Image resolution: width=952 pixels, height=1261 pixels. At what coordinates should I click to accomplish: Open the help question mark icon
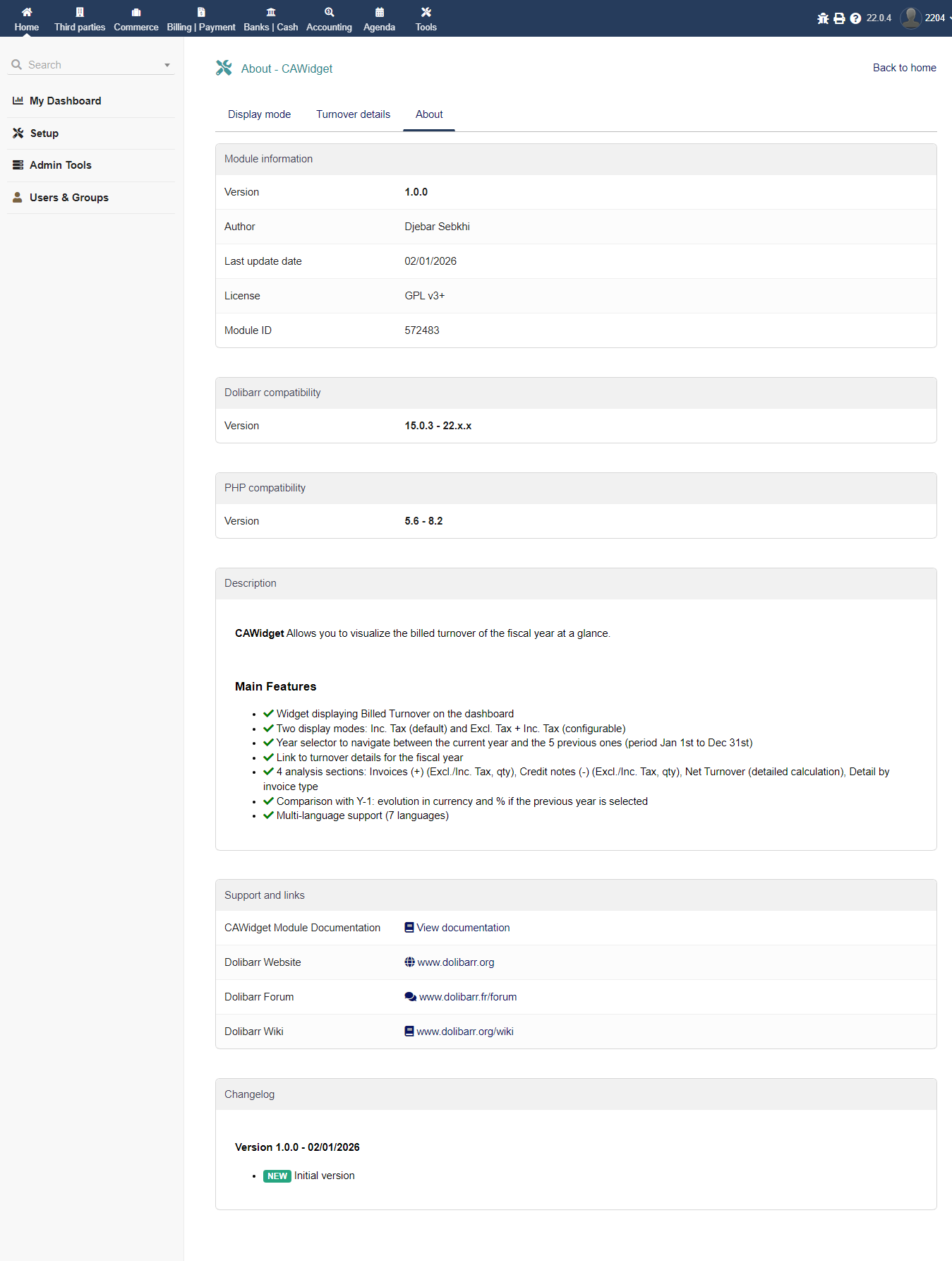(855, 18)
